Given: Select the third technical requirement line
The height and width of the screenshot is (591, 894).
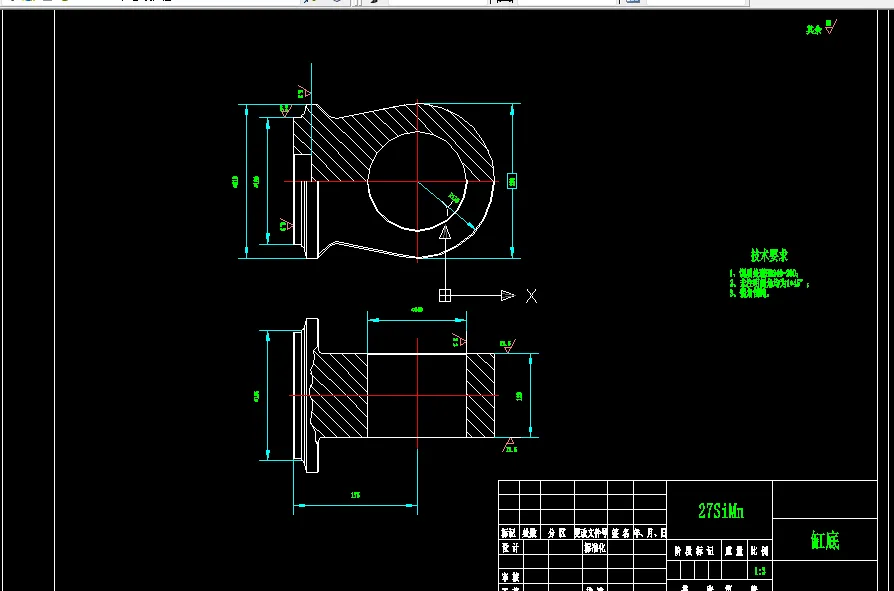Looking at the screenshot, I should click(749, 293).
